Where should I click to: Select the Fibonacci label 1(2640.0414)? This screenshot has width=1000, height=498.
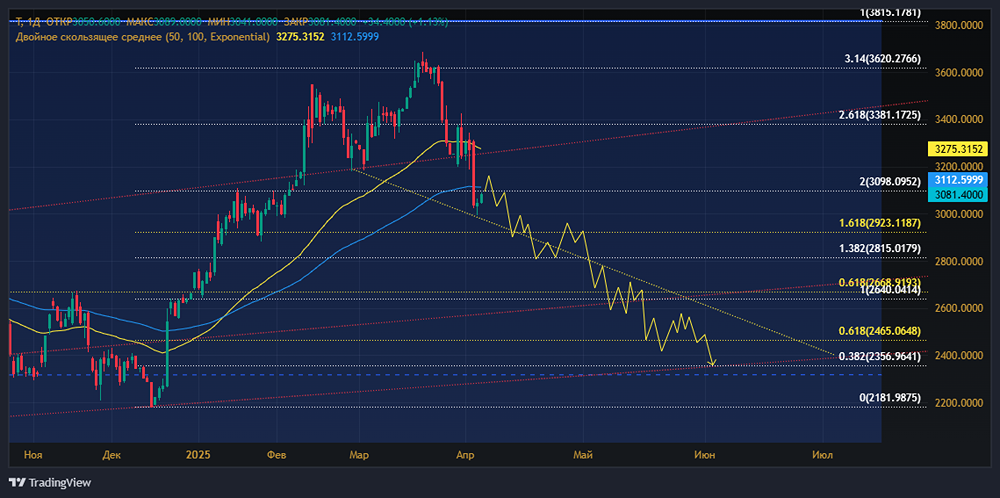890,291
